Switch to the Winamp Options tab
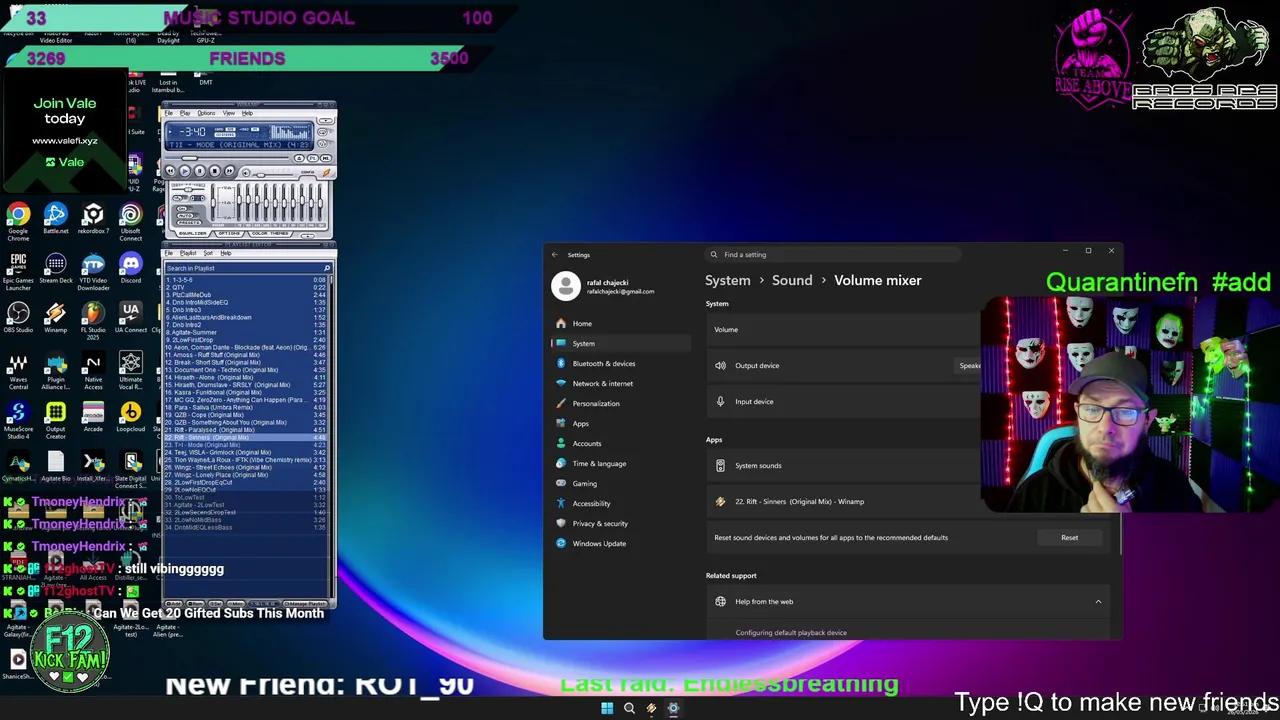Viewport: 1280px width, 720px height. 229,233
